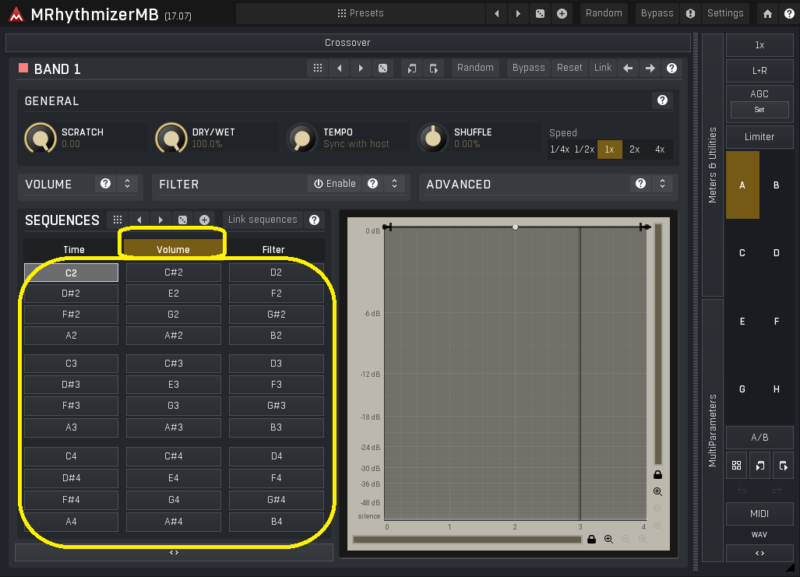
Task: Expand the Volume section
Action: (127, 184)
